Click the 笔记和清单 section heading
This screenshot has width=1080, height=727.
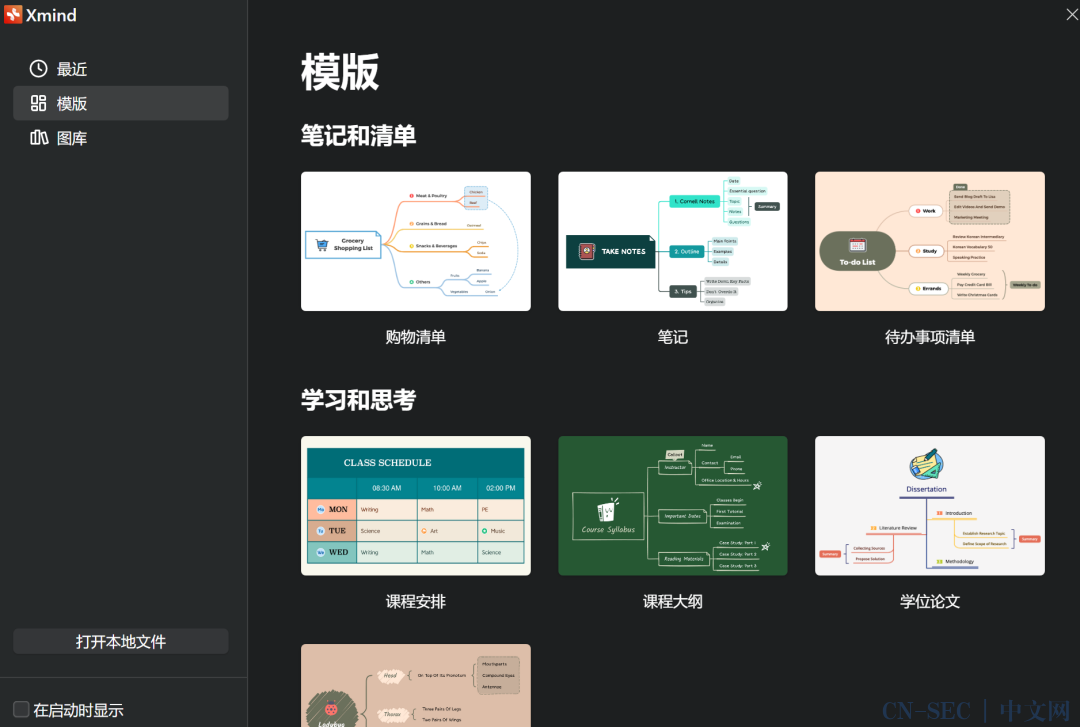click(x=358, y=136)
